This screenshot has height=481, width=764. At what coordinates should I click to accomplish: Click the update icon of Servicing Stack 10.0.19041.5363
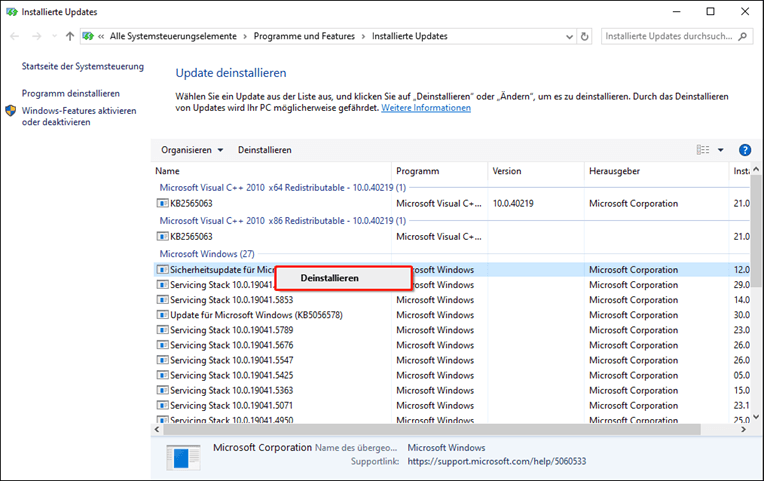tap(162, 390)
